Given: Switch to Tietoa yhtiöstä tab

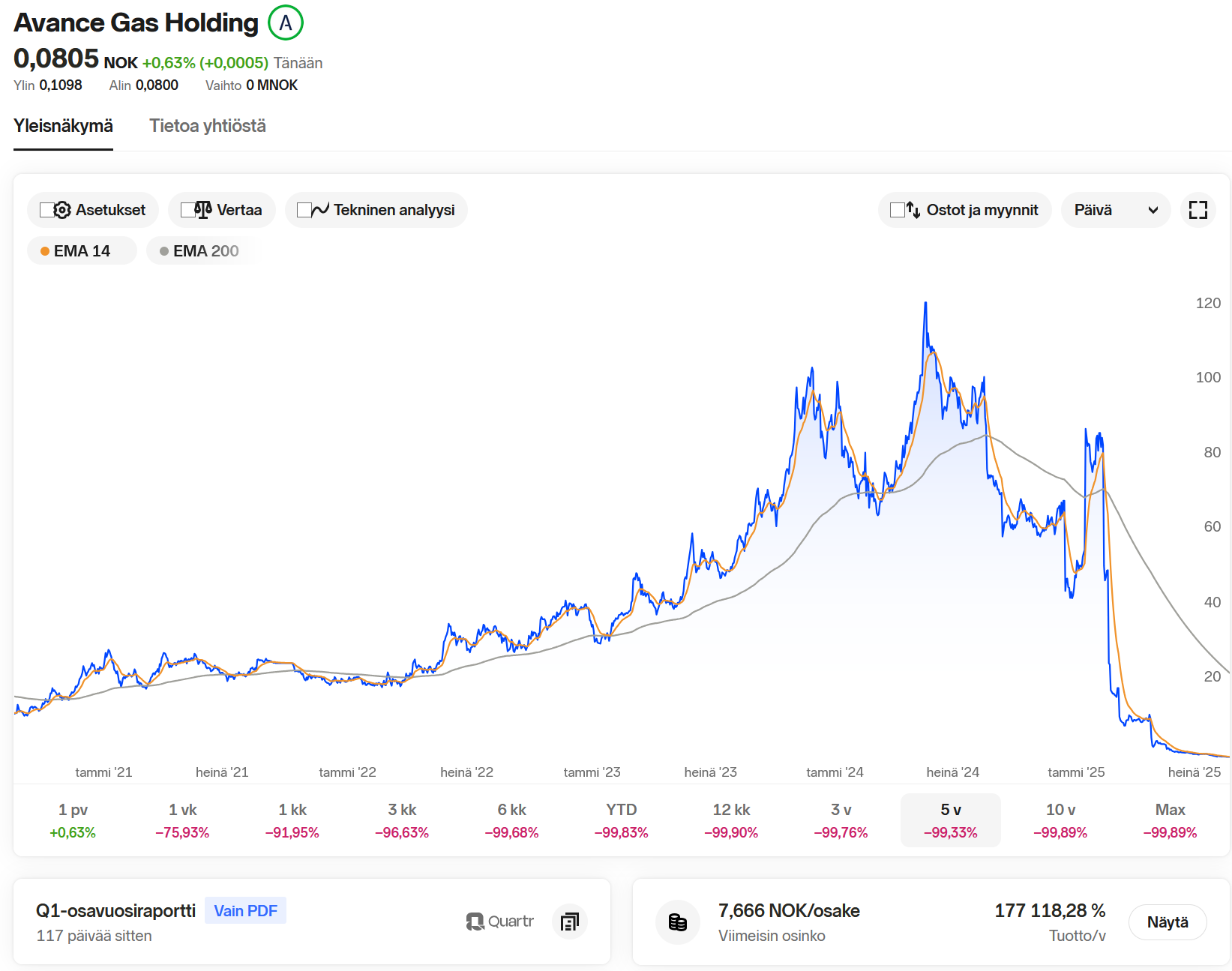Looking at the screenshot, I should (x=208, y=126).
